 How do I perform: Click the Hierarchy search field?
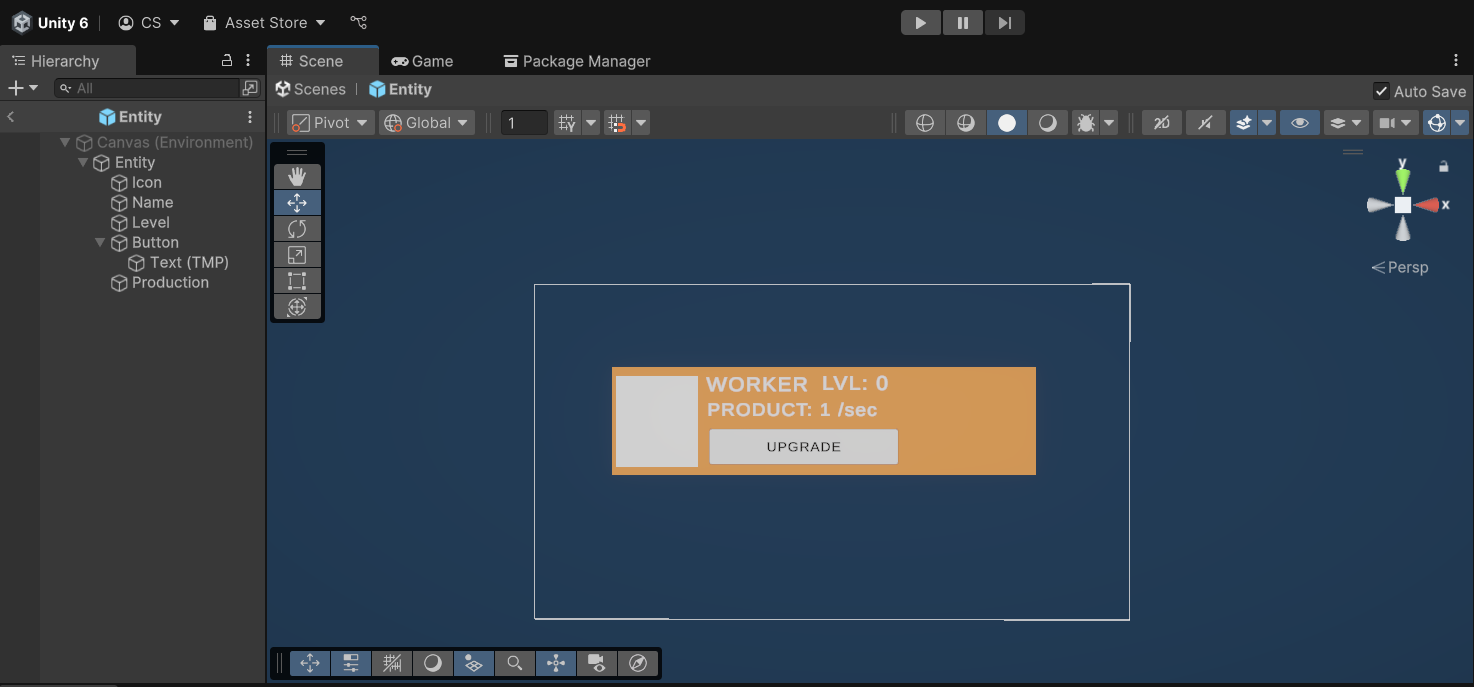tap(155, 89)
